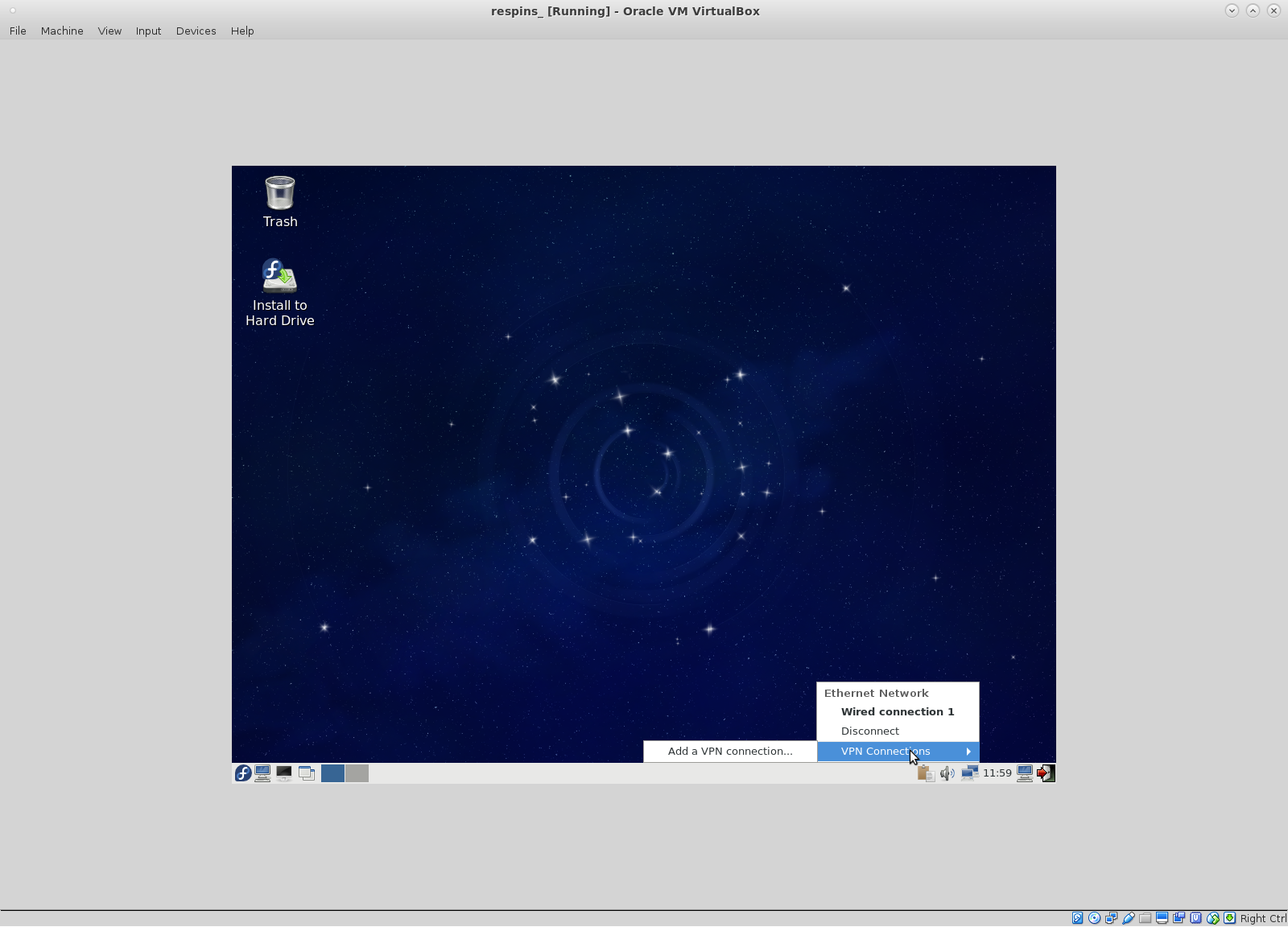The width and height of the screenshot is (1288, 927).
Task: Click the computer icon beside the Fedora button
Action: [x=262, y=773]
